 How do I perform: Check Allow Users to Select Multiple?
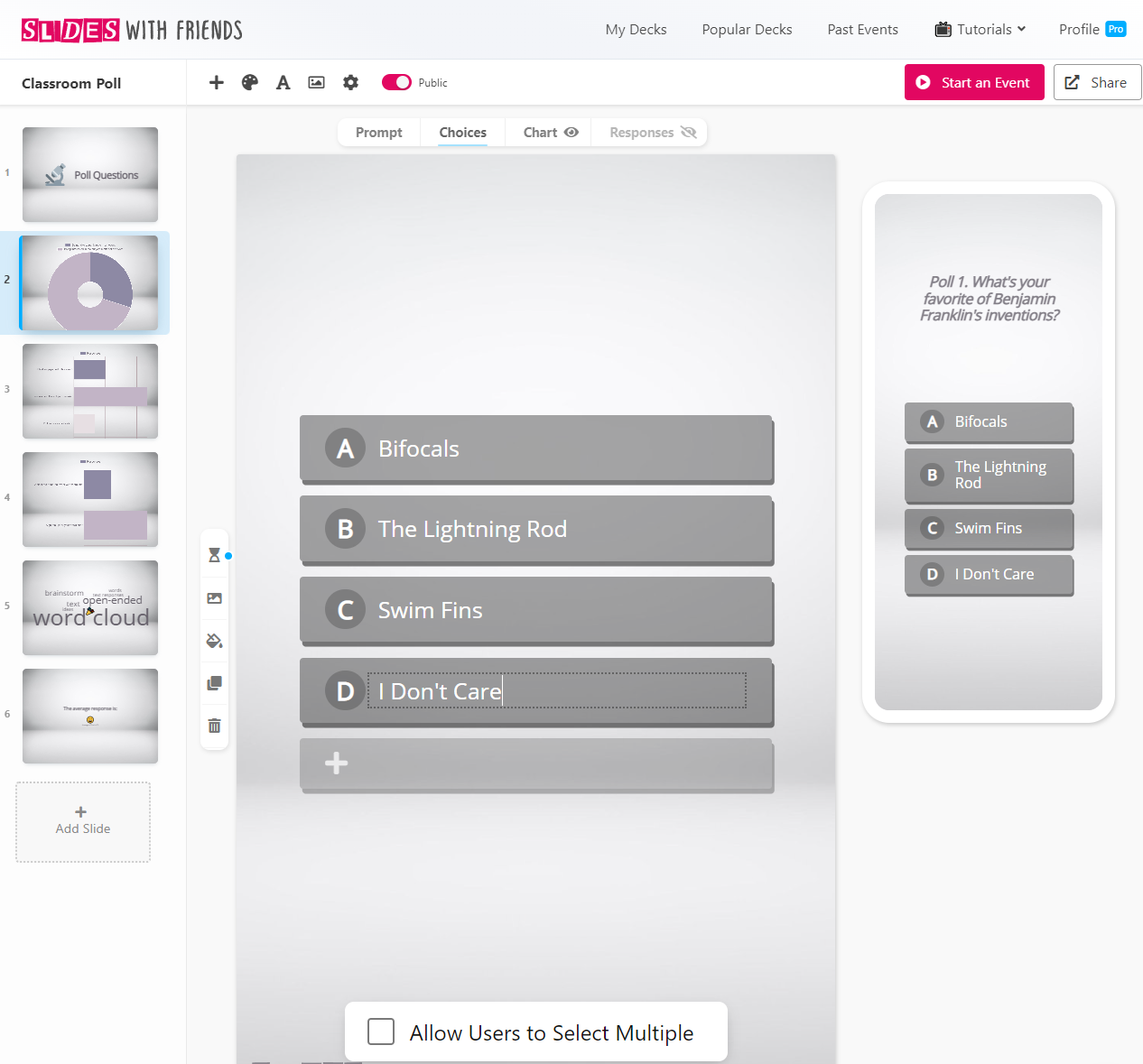380,1031
